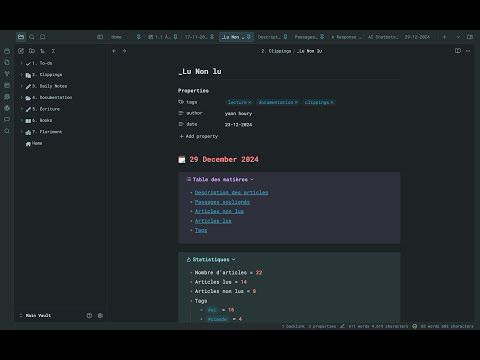Open vault help icon
The width and height of the screenshot is (480, 360).
(x=89, y=315)
